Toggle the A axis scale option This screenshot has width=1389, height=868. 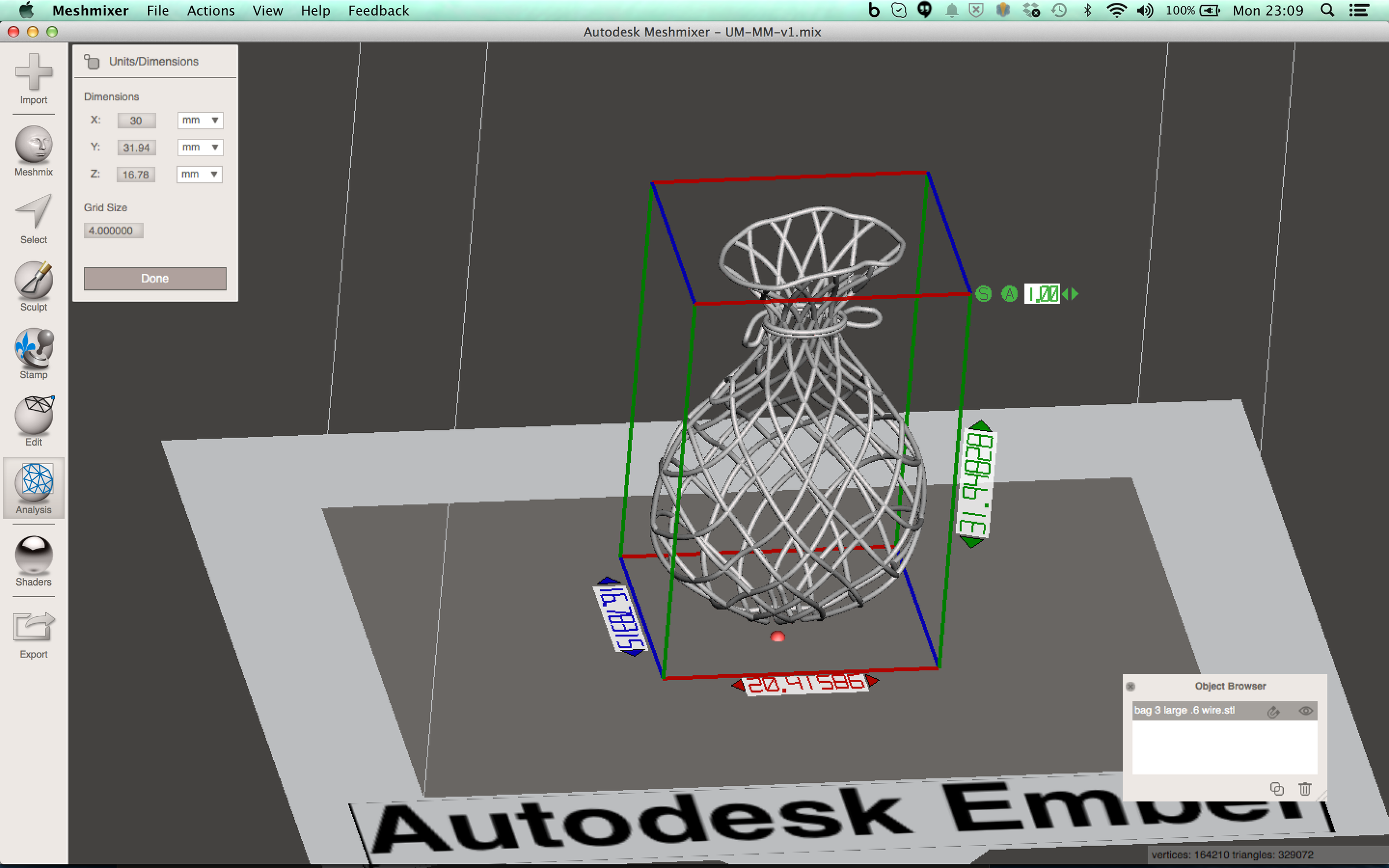(1009, 294)
